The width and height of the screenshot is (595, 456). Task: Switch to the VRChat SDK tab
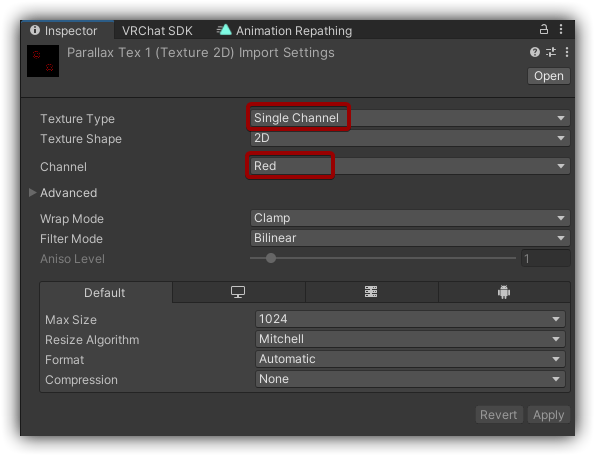157,30
